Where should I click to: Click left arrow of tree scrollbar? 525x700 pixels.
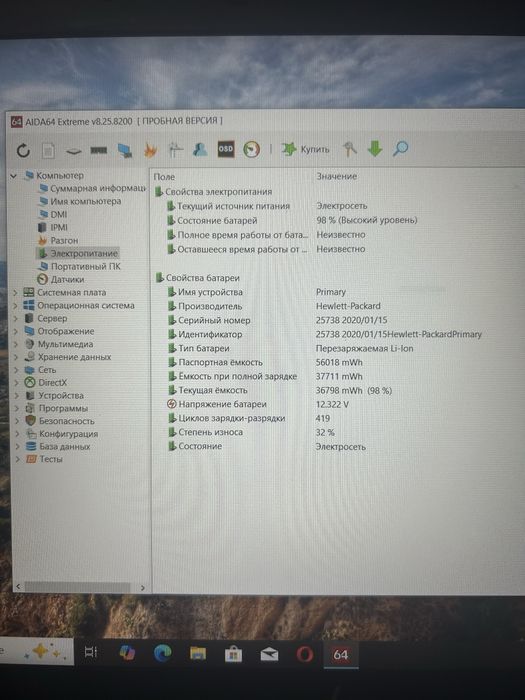coord(18,587)
